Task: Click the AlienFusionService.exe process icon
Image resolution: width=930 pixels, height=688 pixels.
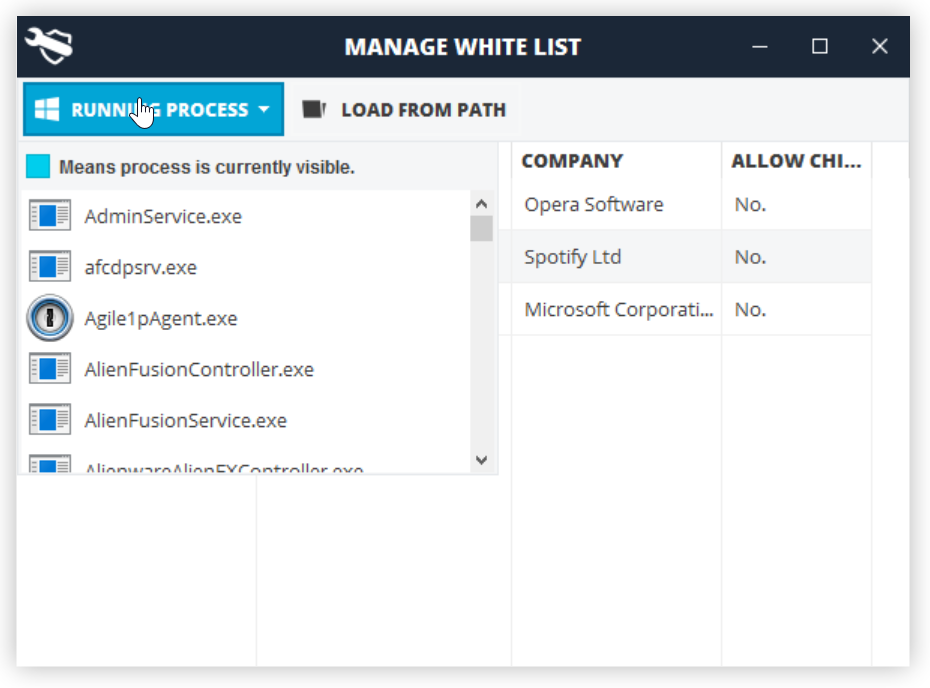Action: pos(50,420)
